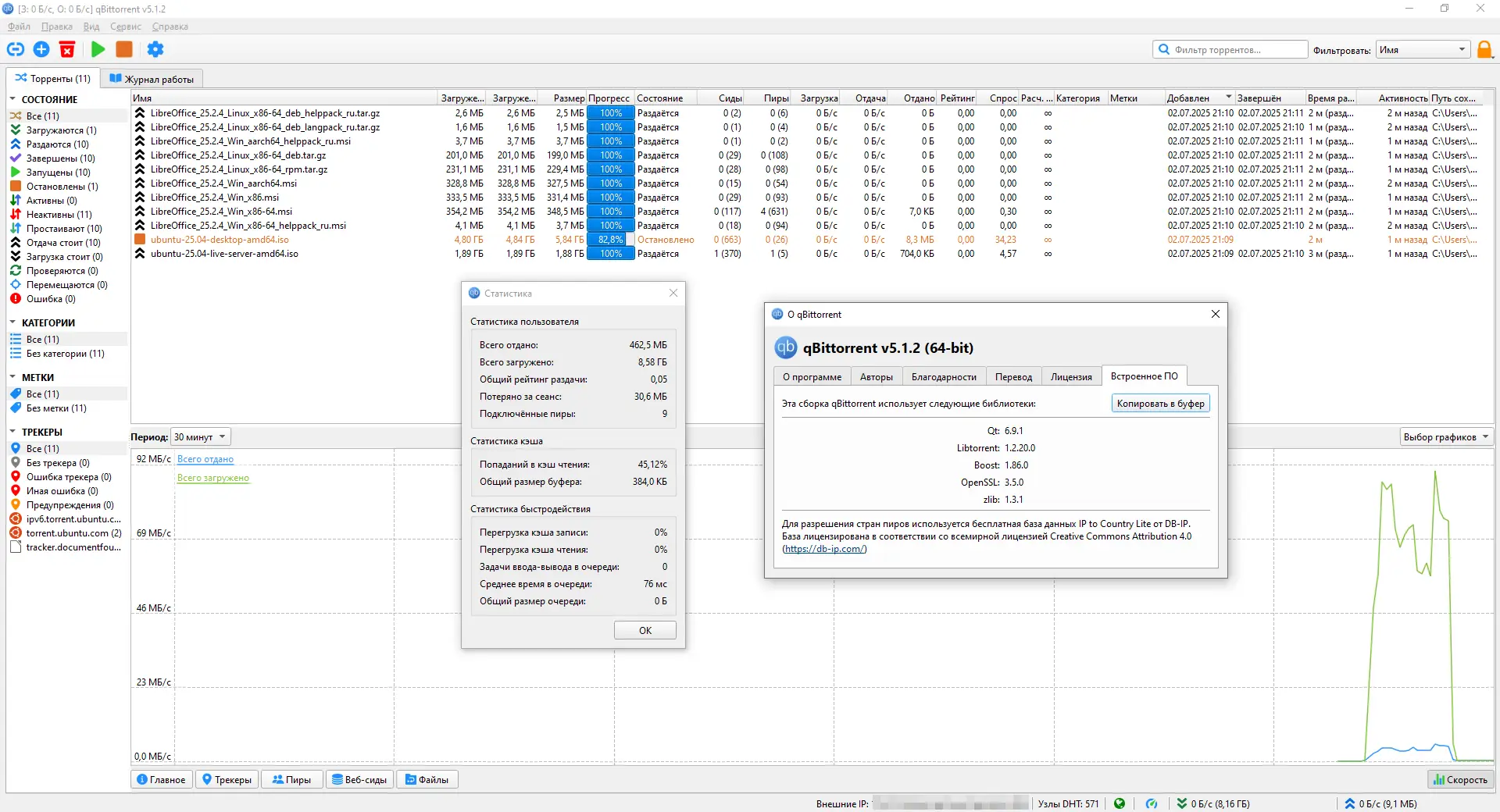The image size is (1500, 812).
Task: Sort by the Добавлен column header
Action: (1198, 98)
